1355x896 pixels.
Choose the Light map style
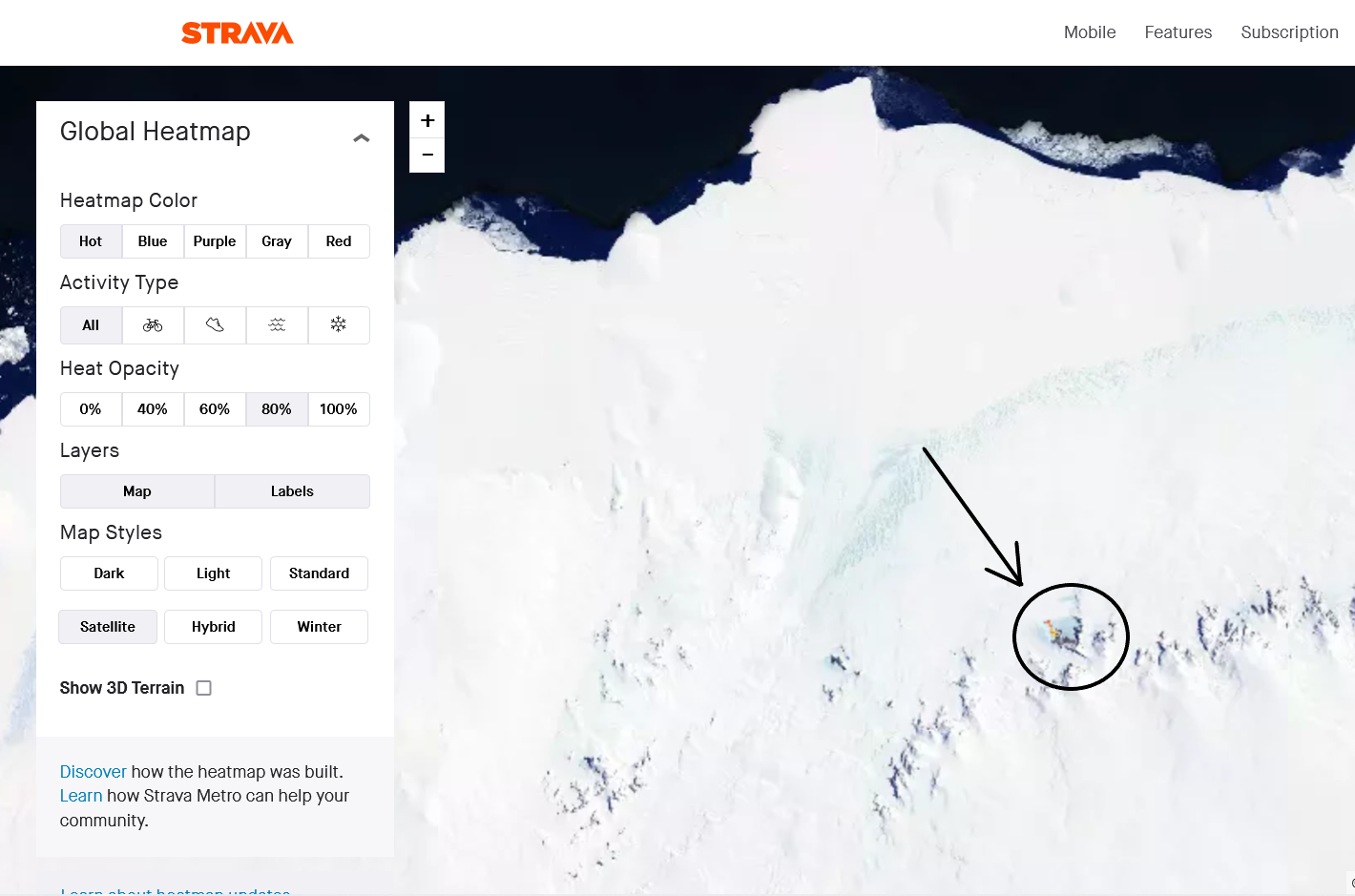tap(213, 573)
